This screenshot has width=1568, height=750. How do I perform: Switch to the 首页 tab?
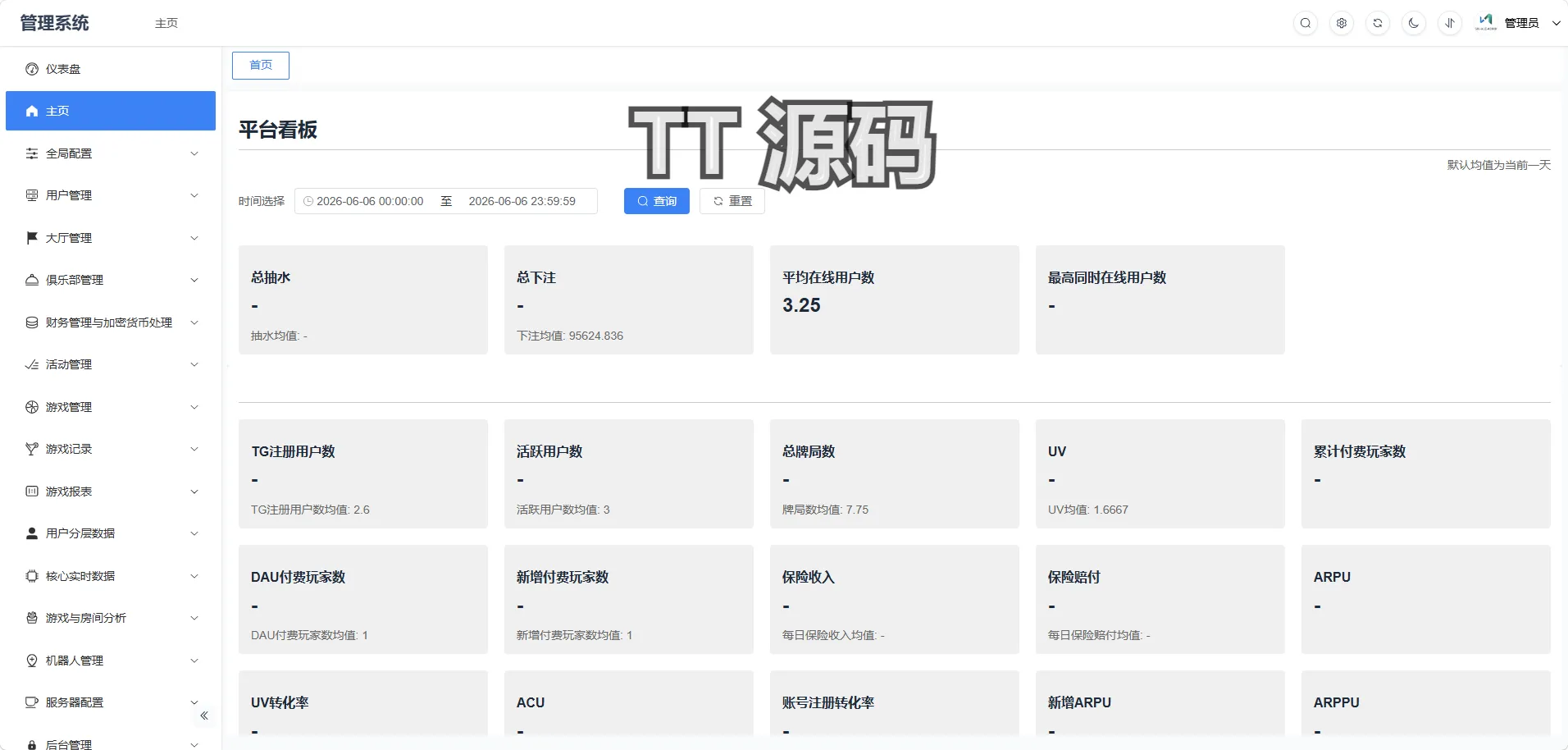click(261, 66)
